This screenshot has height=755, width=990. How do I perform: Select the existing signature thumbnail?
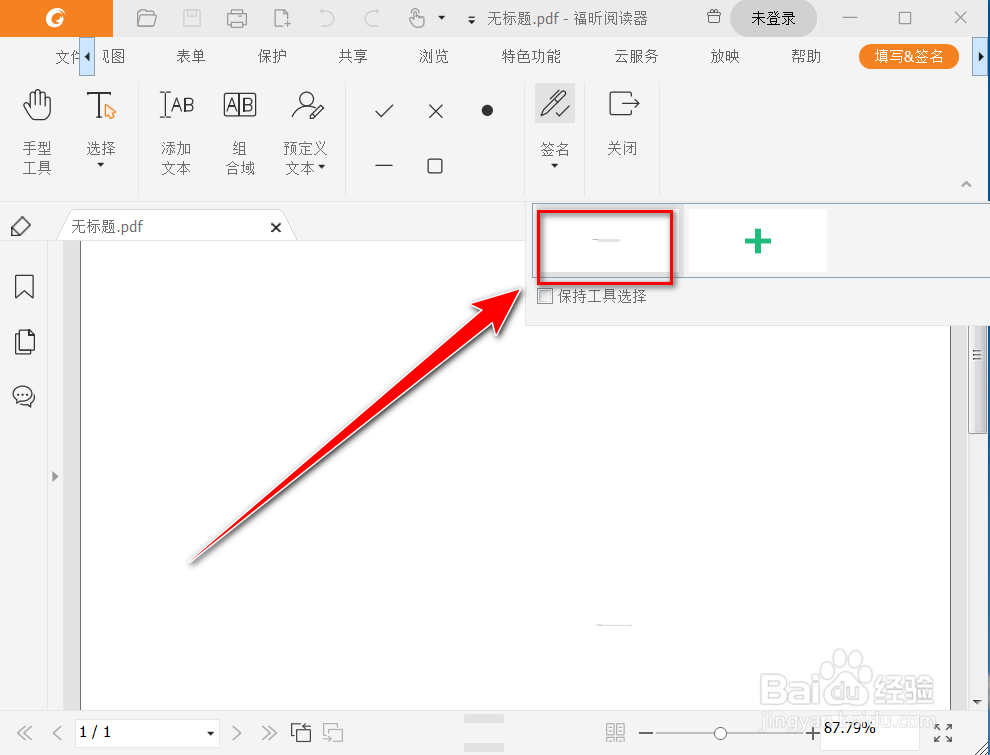pyautogui.click(x=605, y=241)
